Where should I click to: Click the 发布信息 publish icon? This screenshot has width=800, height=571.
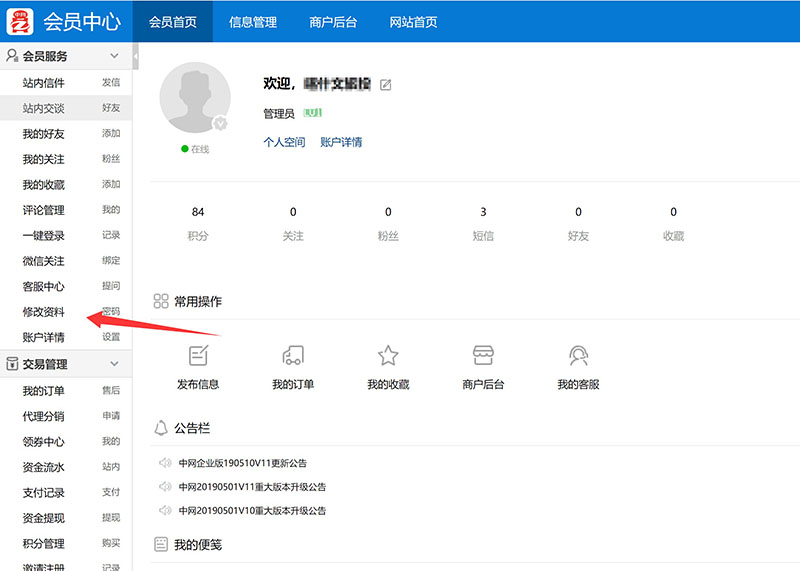(x=198, y=356)
